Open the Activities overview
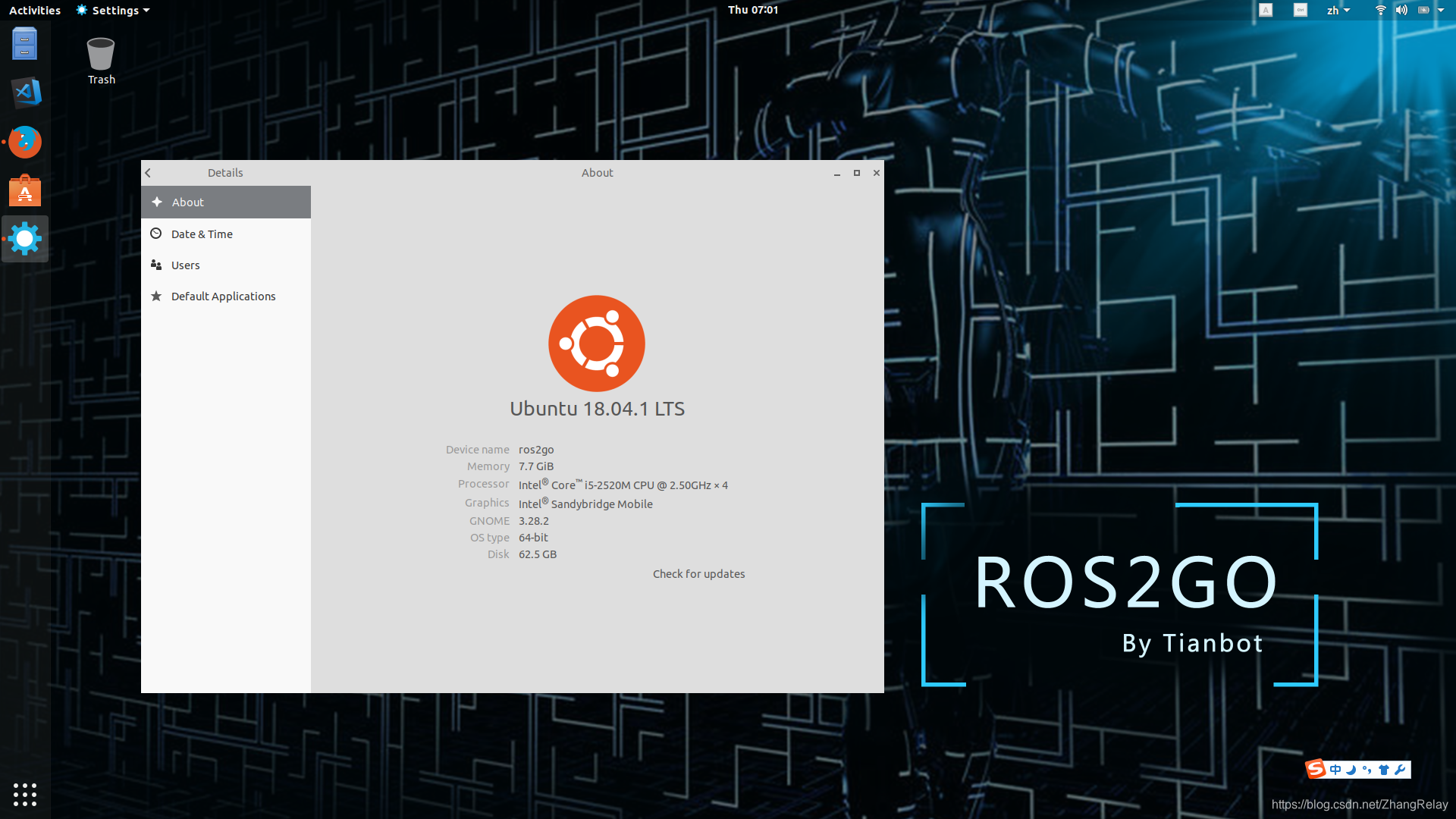Viewport: 1456px width, 819px height. click(35, 11)
